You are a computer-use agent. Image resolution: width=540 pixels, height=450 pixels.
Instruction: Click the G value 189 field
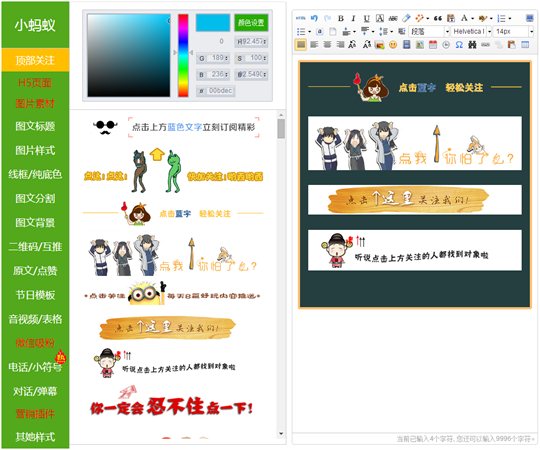pyautogui.click(x=213, y=58)
